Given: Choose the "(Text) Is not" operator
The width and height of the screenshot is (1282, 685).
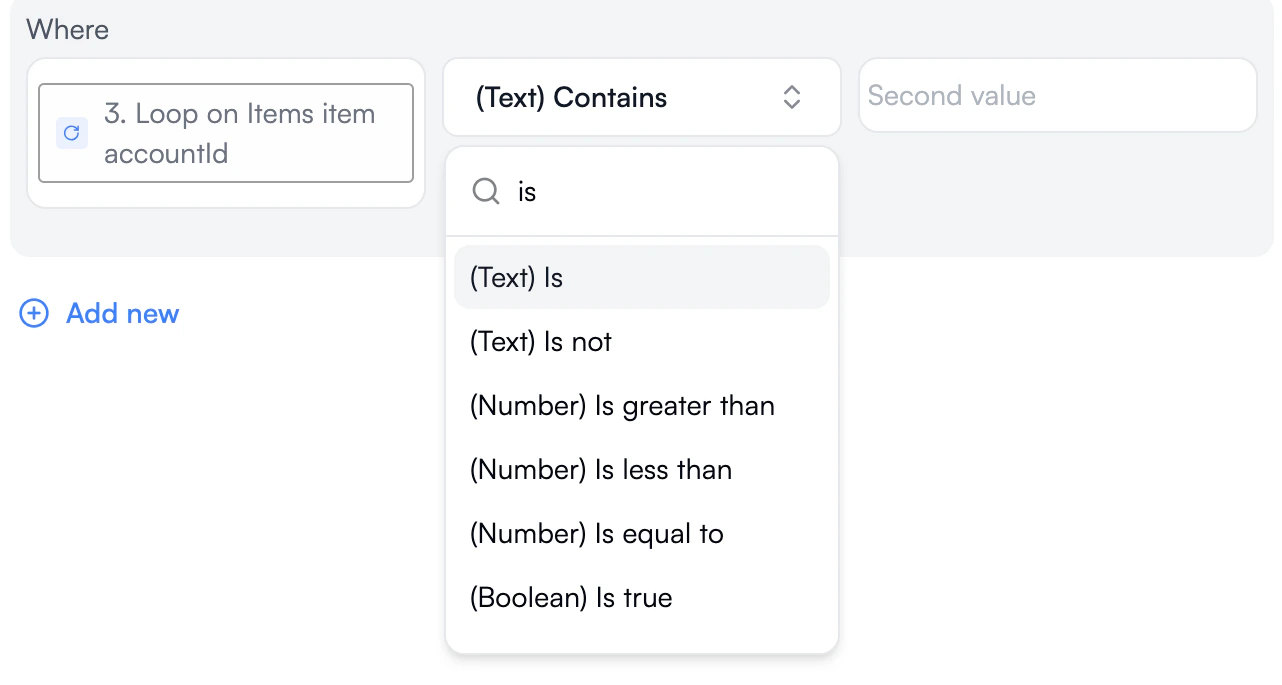Looking at the screenshot, I should coord(541,342).
